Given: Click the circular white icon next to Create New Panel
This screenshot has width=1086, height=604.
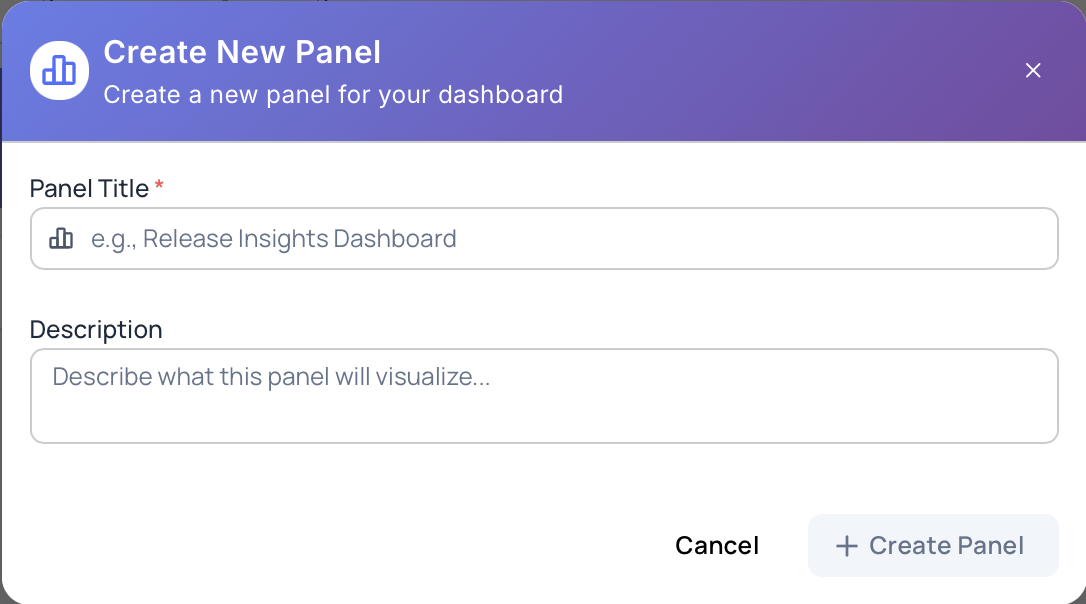Looking at the screenshot, I should coord(58,70).
